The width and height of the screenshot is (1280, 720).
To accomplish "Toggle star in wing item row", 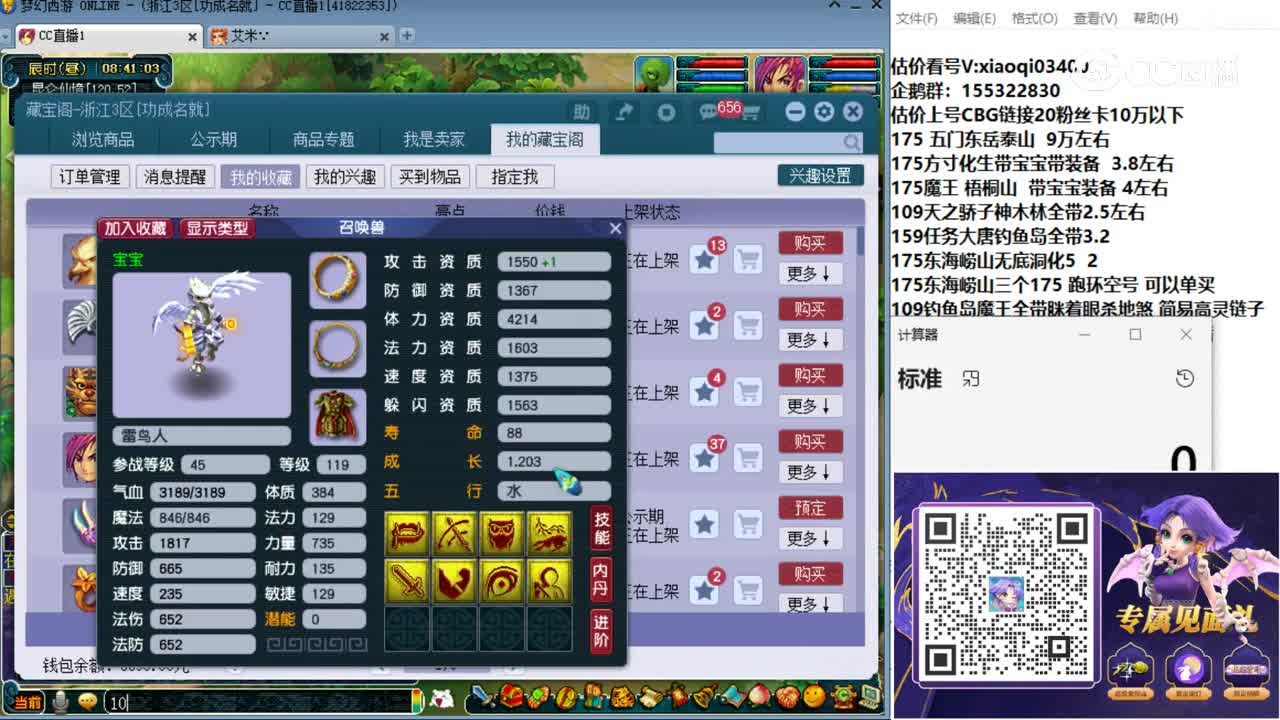I will coord(705,327).
